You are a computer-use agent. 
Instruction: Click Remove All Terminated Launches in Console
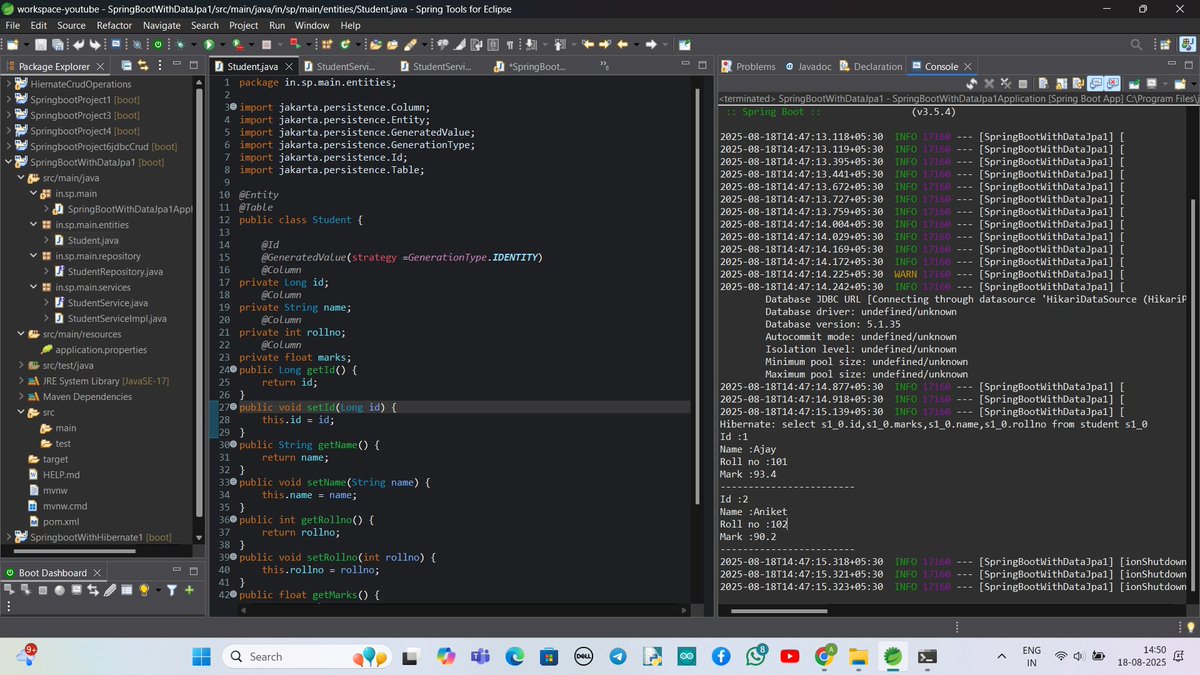pyautogui.click(x=1006, y=84)
